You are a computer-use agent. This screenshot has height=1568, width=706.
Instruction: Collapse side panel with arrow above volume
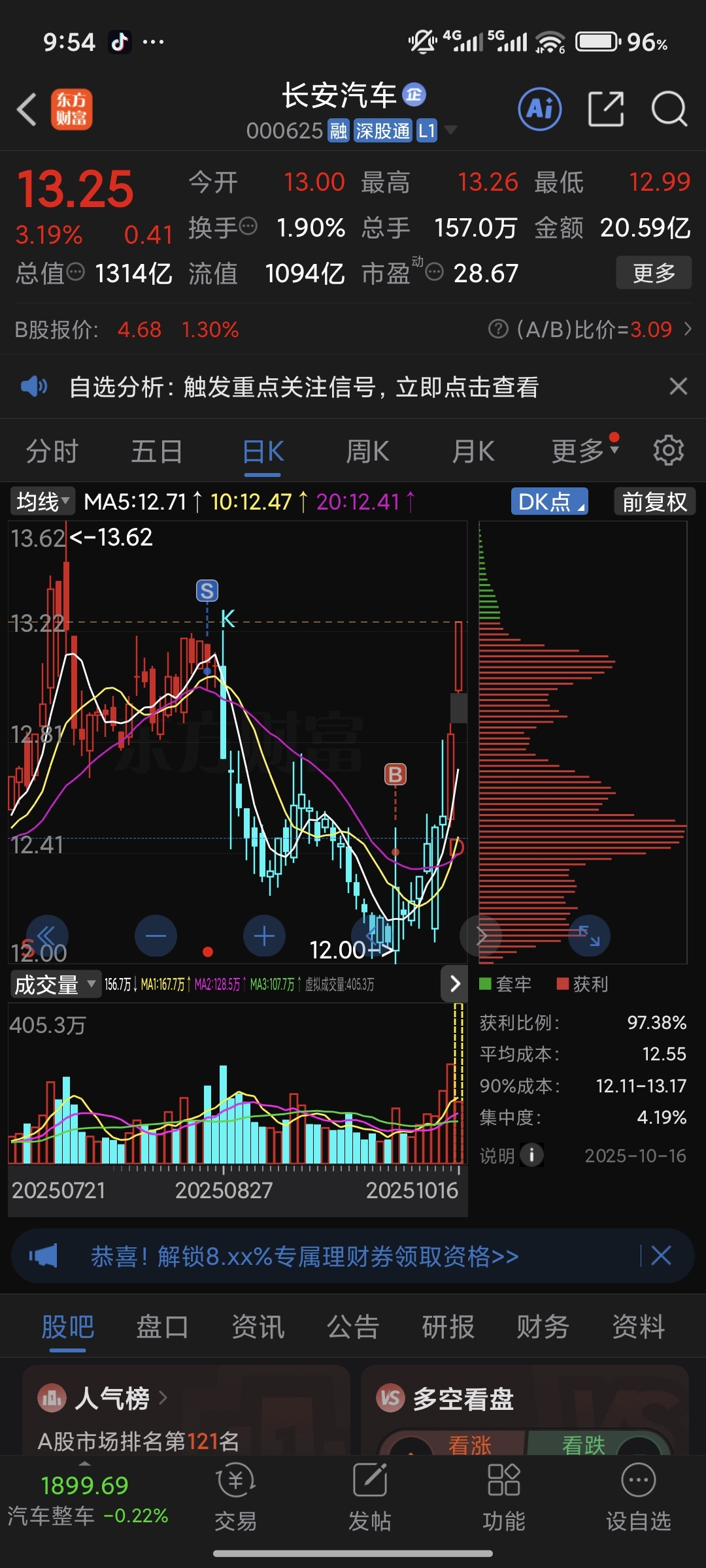coord(455,983)
